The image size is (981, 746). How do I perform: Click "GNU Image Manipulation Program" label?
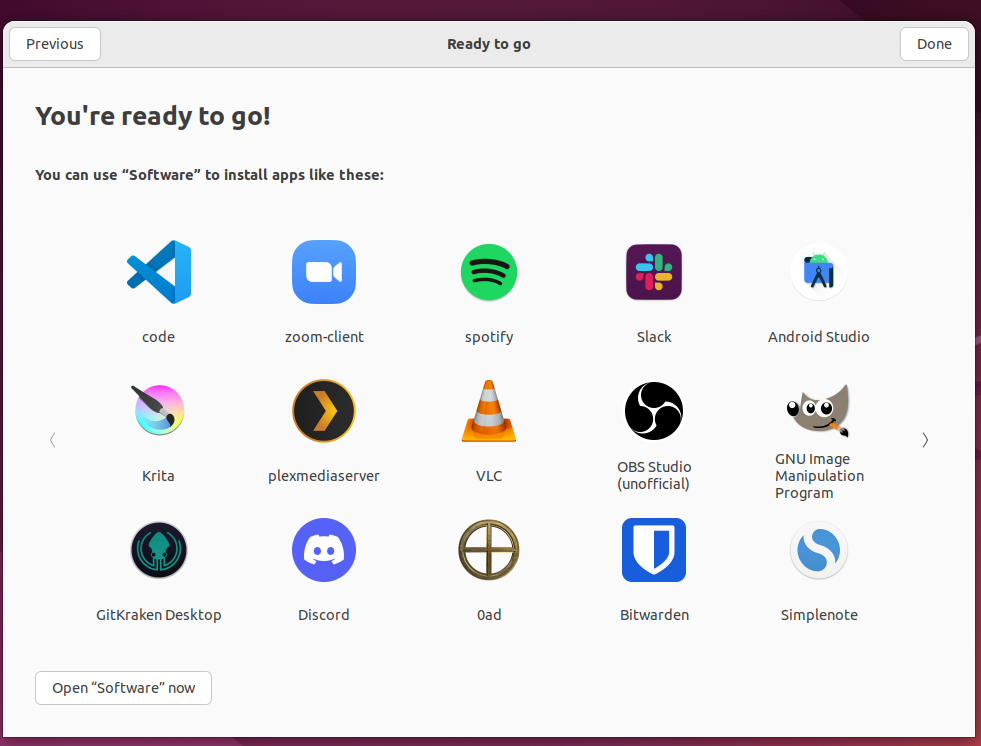(820, 476)
